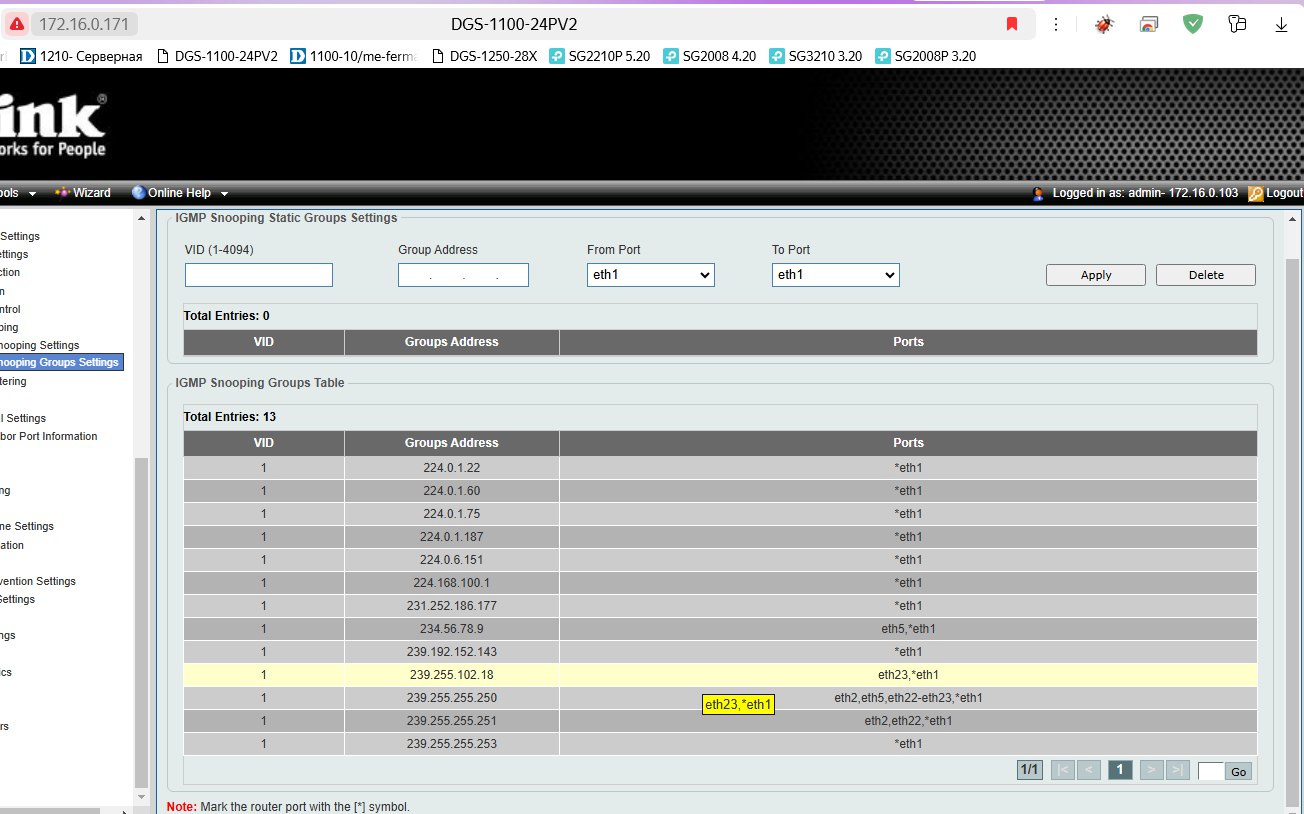Image resolution: width=1304 pixels, height=814 pixels.
Task: Open the 'bor Port Information' sidebar item
Action: click(49, 436)
